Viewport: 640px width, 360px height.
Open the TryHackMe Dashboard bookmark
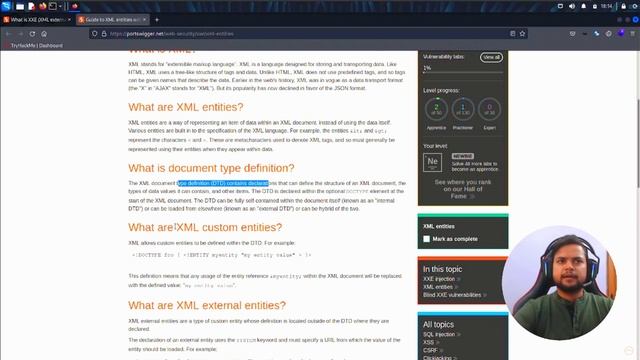(34, 46)
